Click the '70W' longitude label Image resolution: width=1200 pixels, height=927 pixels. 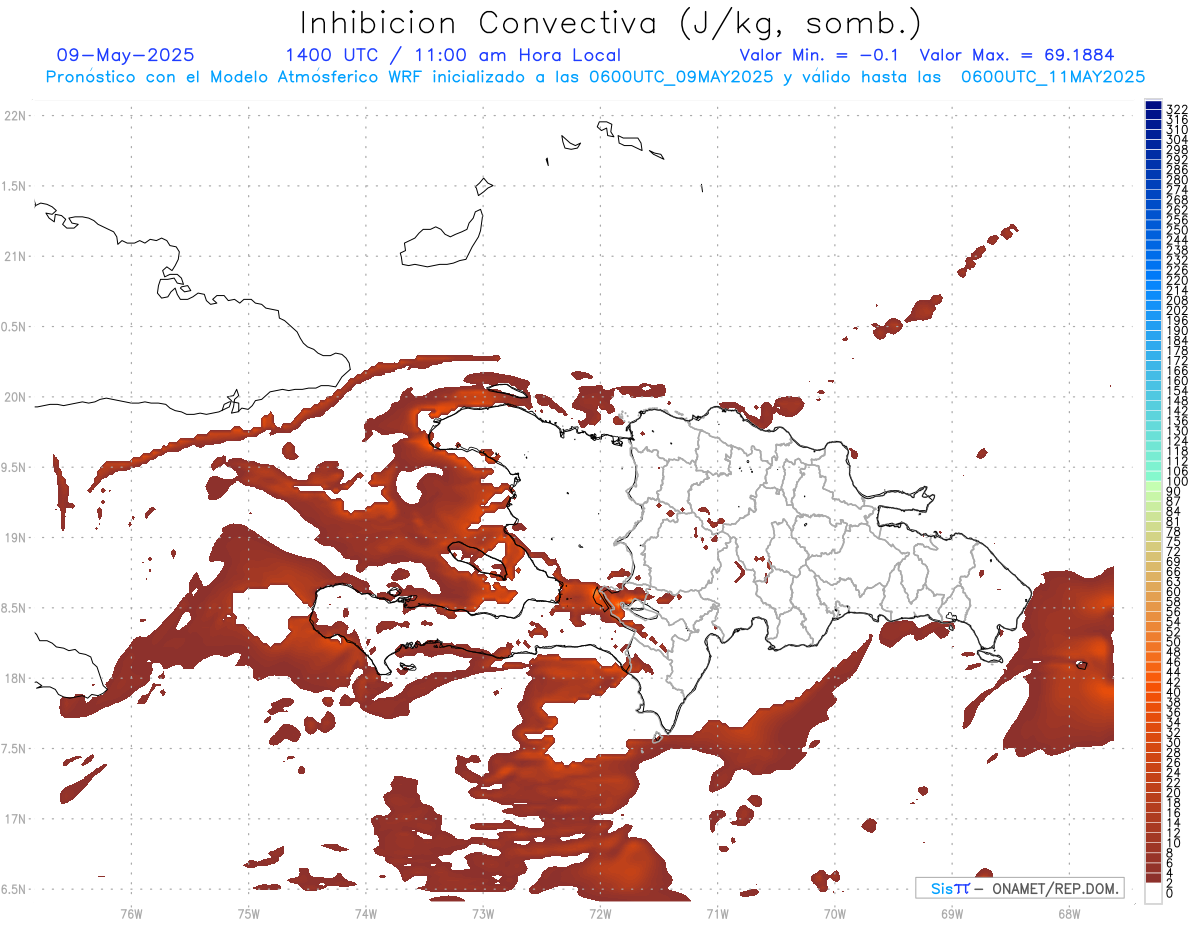coord(834,913)
